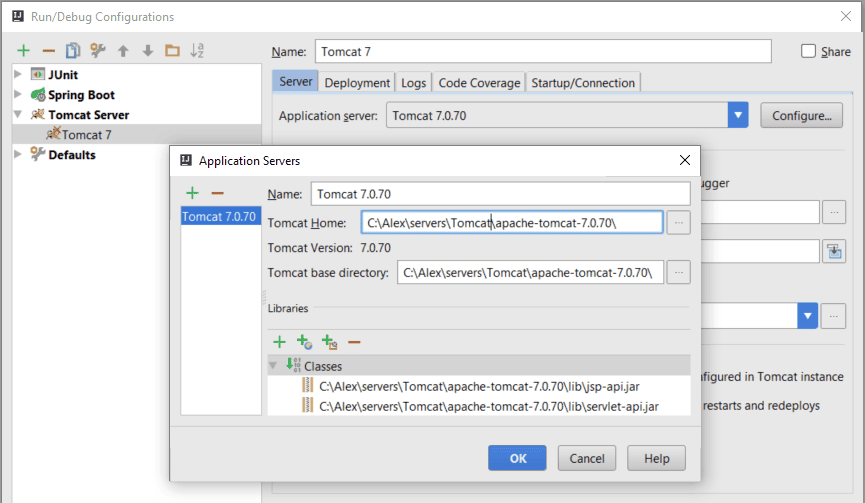865x503 pixels.
Task: Select the Spring Boot tree label
Action: click(x=81, y=95)
